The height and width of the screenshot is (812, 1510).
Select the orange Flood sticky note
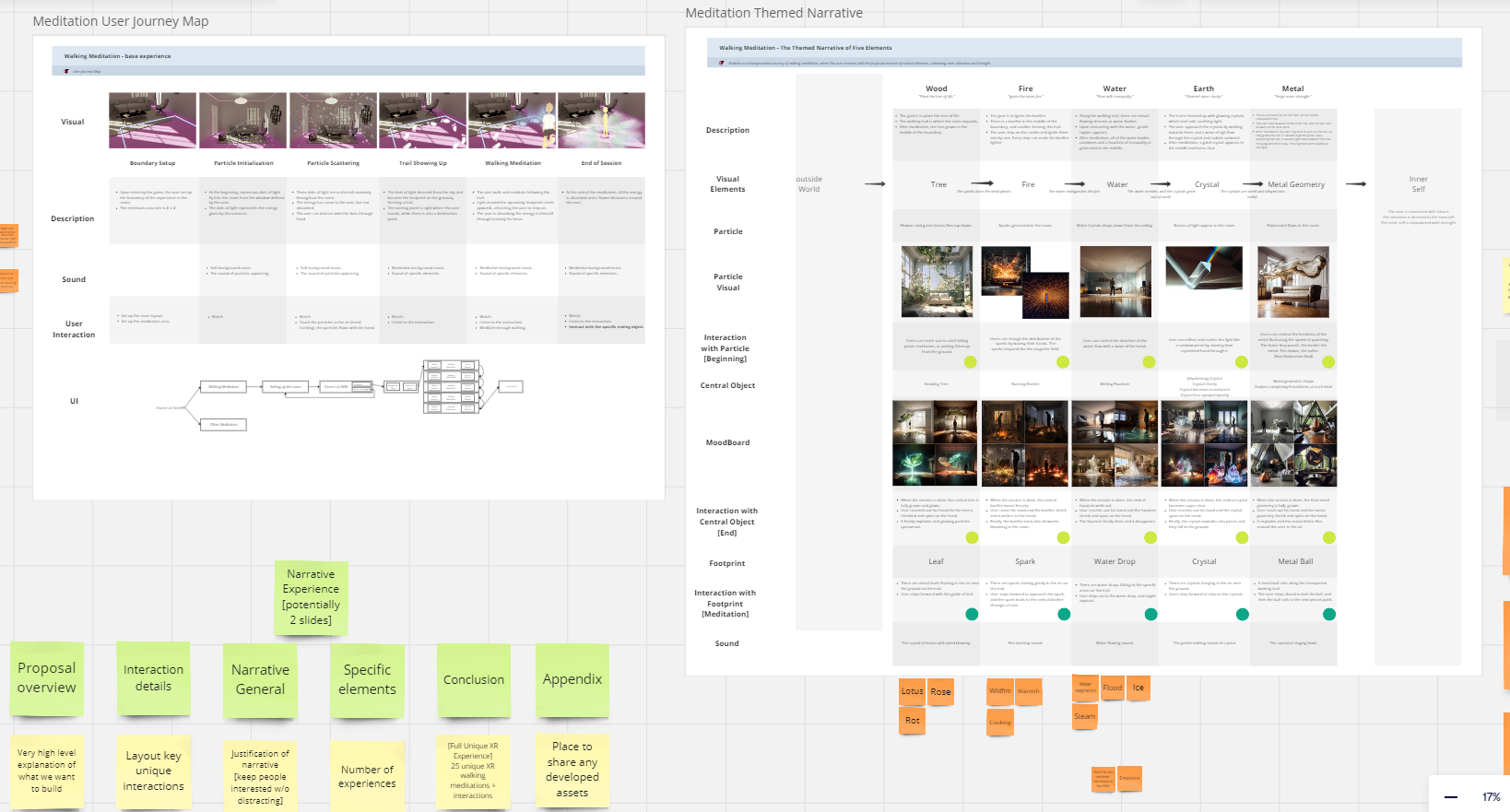click(x=1113, y=688)
